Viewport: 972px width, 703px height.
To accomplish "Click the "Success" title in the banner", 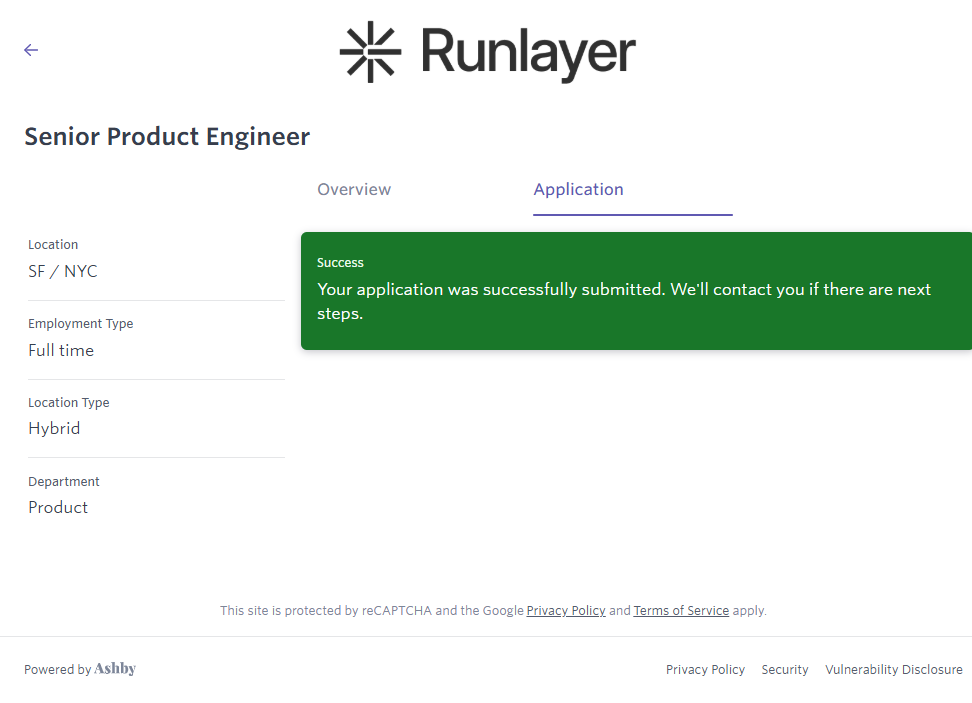I will click(x=340, y=263).
